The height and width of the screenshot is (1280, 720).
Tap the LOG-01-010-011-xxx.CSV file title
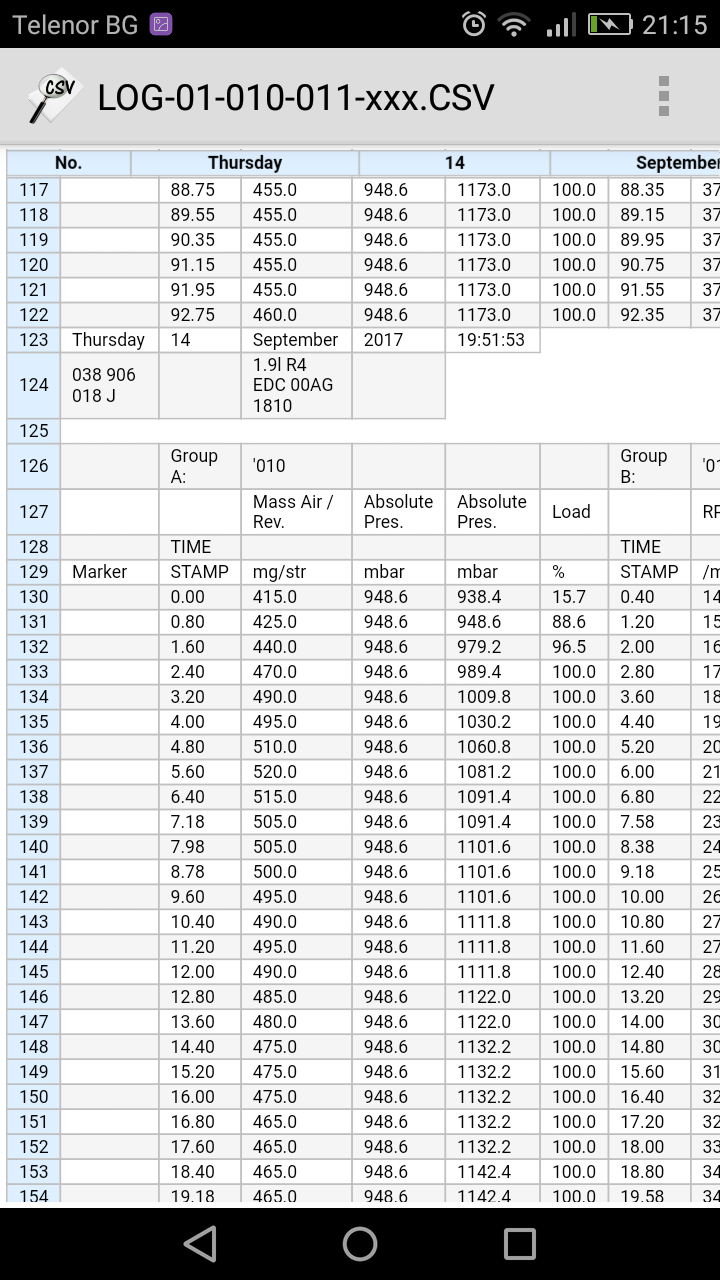click(x=296, y=98)
